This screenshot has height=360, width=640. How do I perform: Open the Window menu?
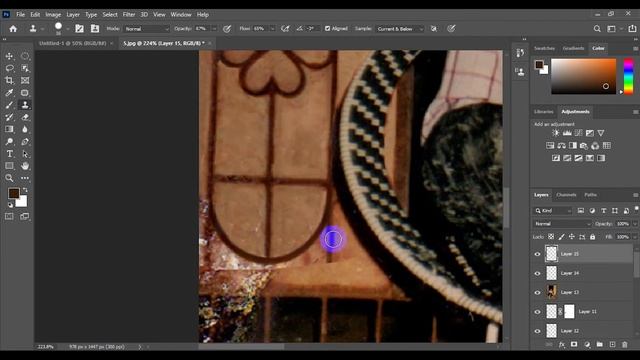click(181, 14)
